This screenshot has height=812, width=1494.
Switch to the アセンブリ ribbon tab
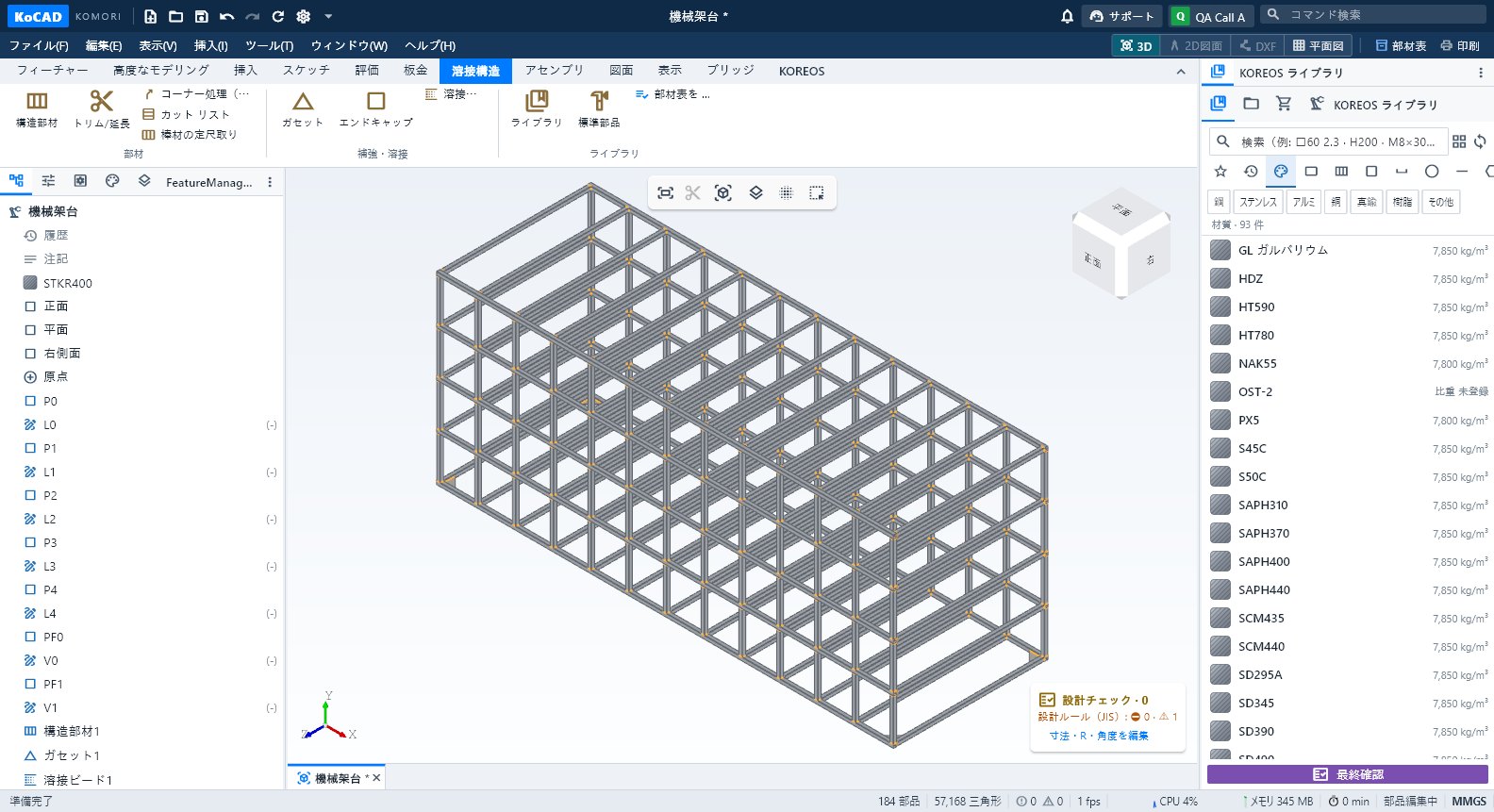pos(555,71)
